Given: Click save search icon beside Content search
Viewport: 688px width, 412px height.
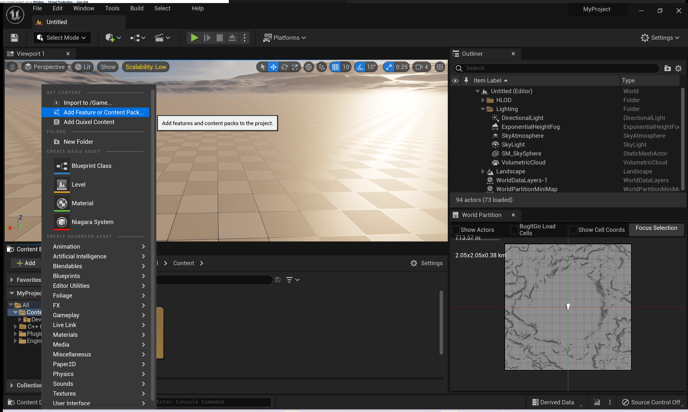Looking at the screenshot, I should coord(278,279).
